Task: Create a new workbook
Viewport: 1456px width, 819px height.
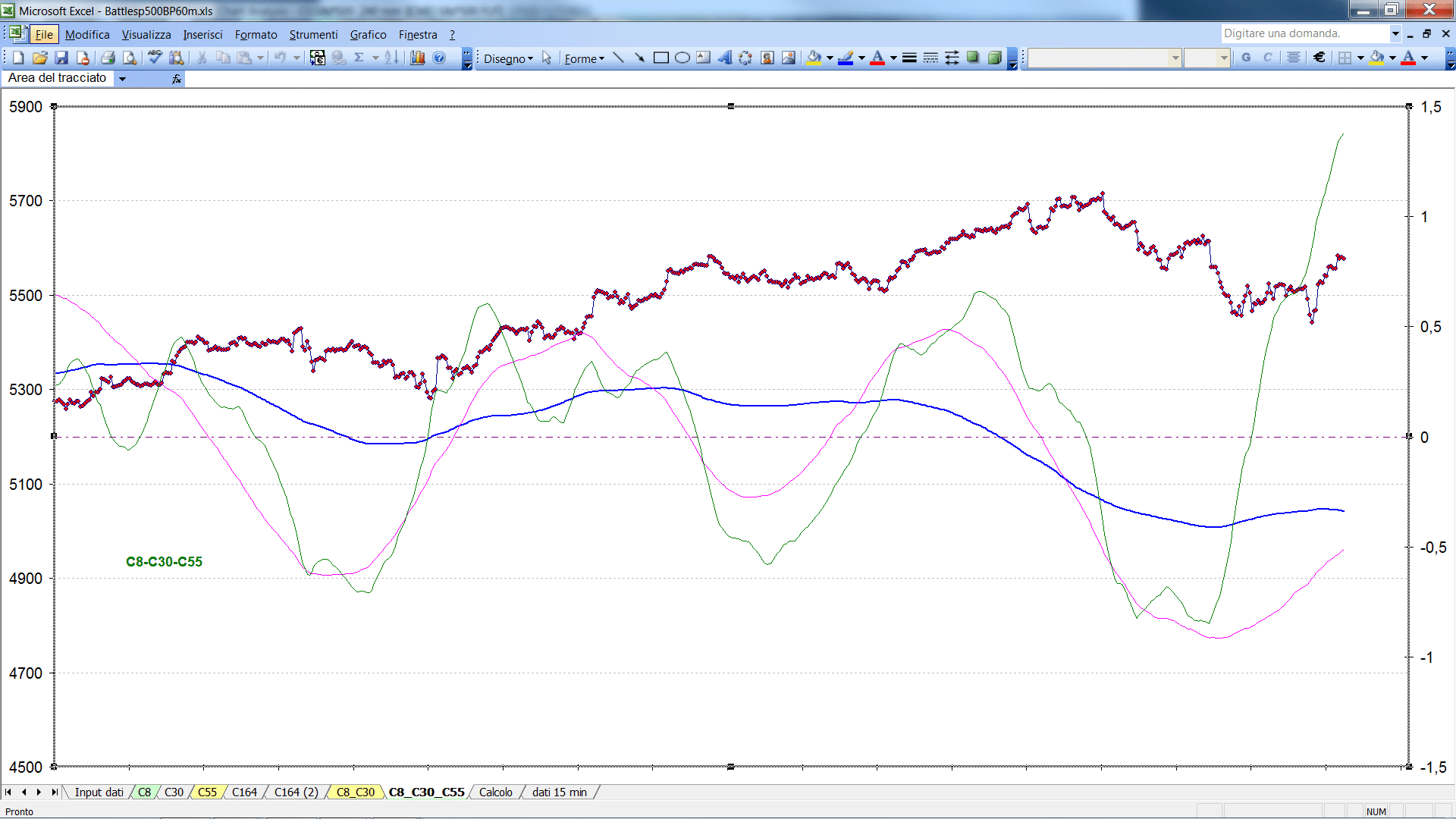Action: pos(19,58)
